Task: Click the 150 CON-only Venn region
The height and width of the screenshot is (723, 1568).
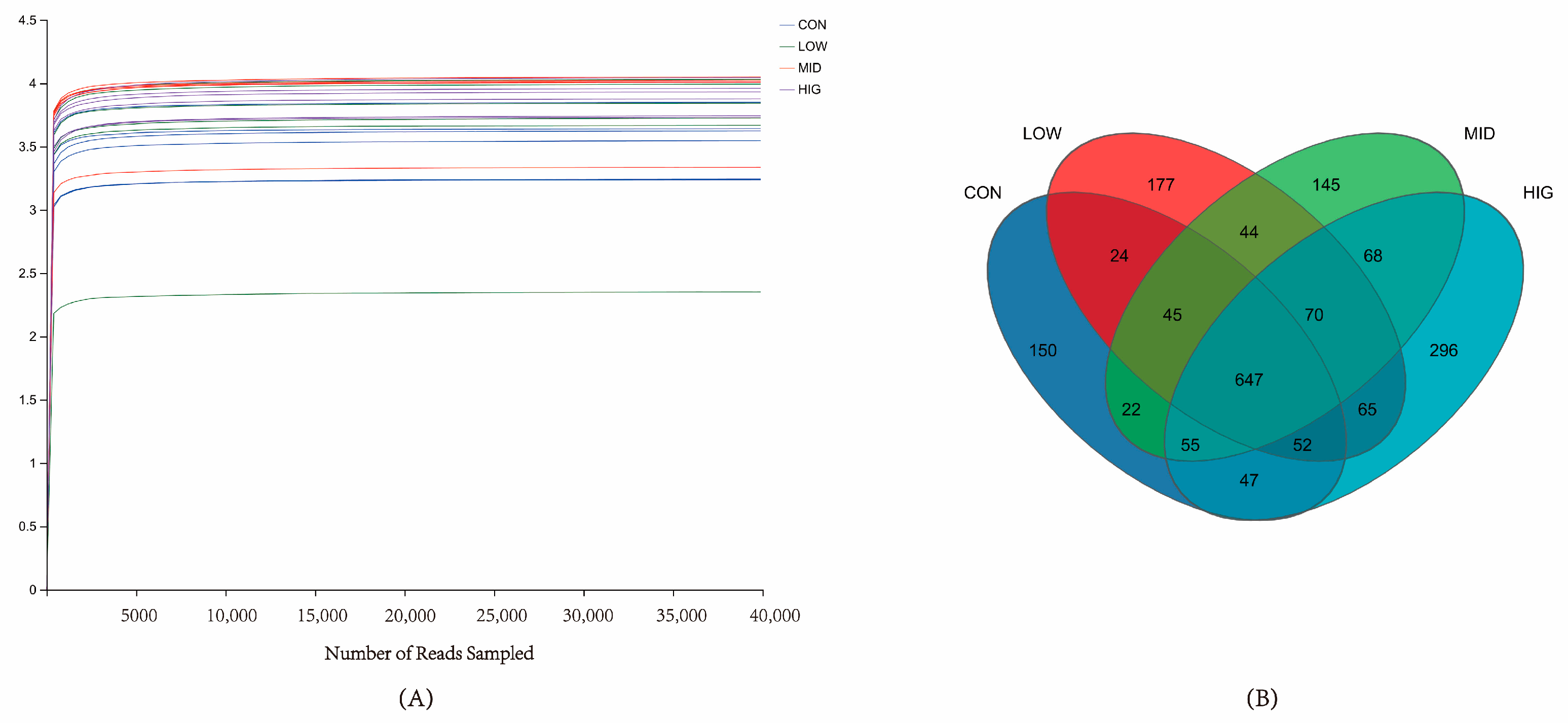Action: click(x=1042, y=351)
